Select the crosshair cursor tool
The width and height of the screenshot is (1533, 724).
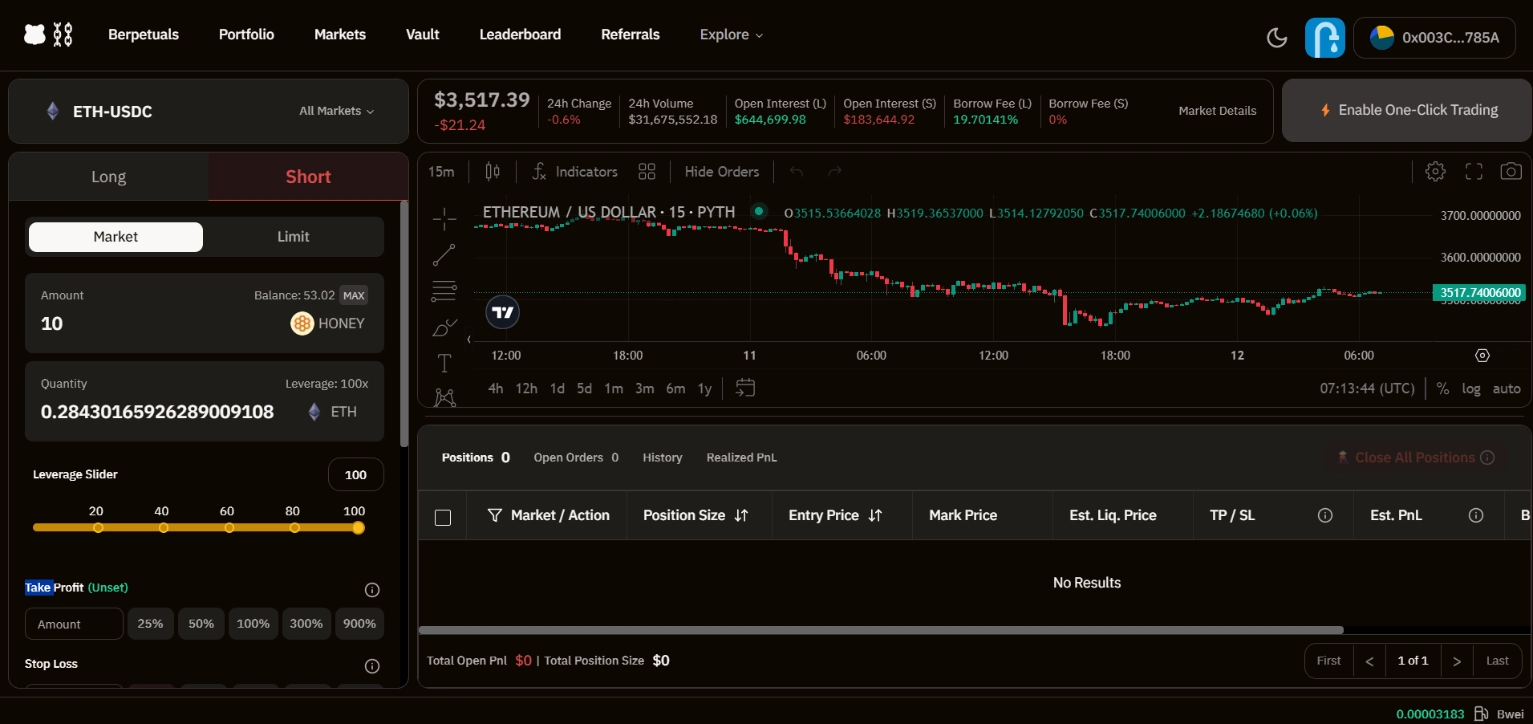point(445,218)
